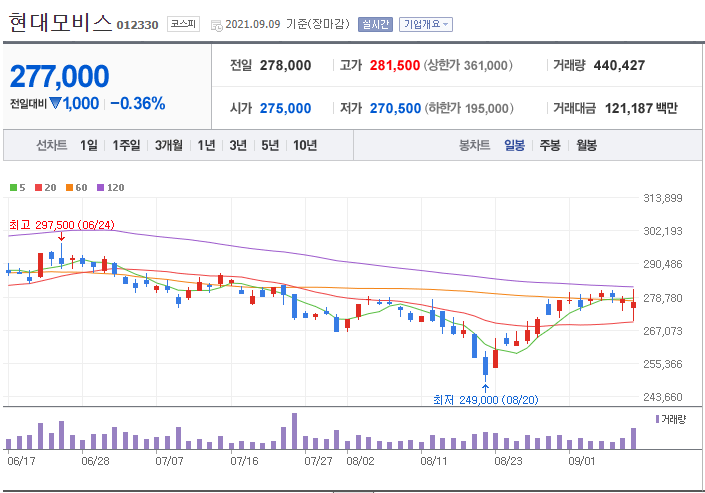
Task: Select the 5년 line chart tab
Action: pyautogui.click(x=270, y=145)
